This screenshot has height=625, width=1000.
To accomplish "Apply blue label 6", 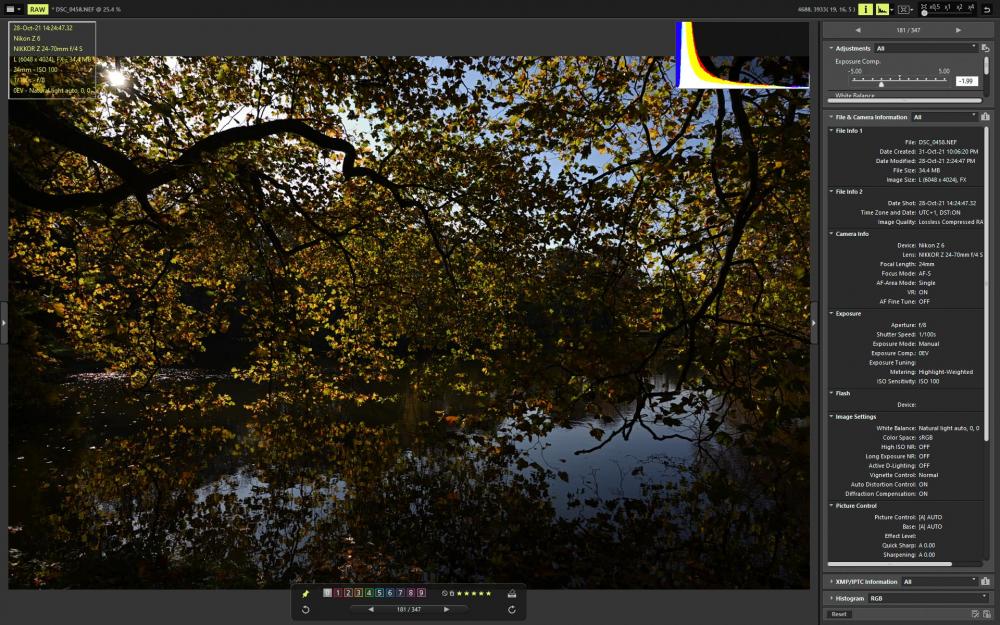I will coord(390,593).
